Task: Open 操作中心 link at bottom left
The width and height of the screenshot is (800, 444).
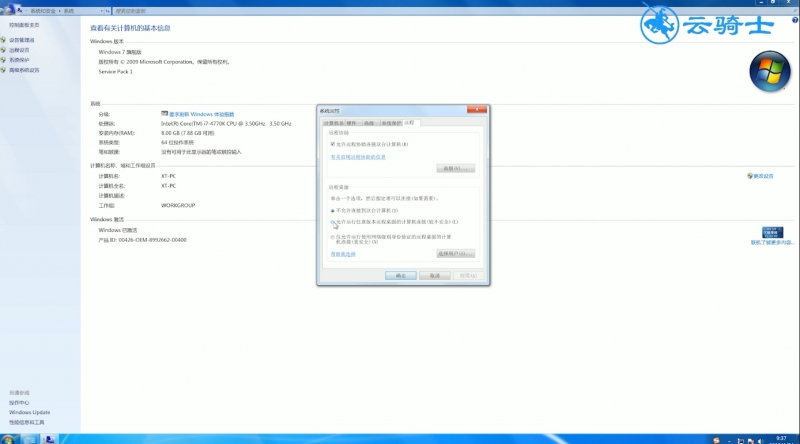Action: point(19,403)
